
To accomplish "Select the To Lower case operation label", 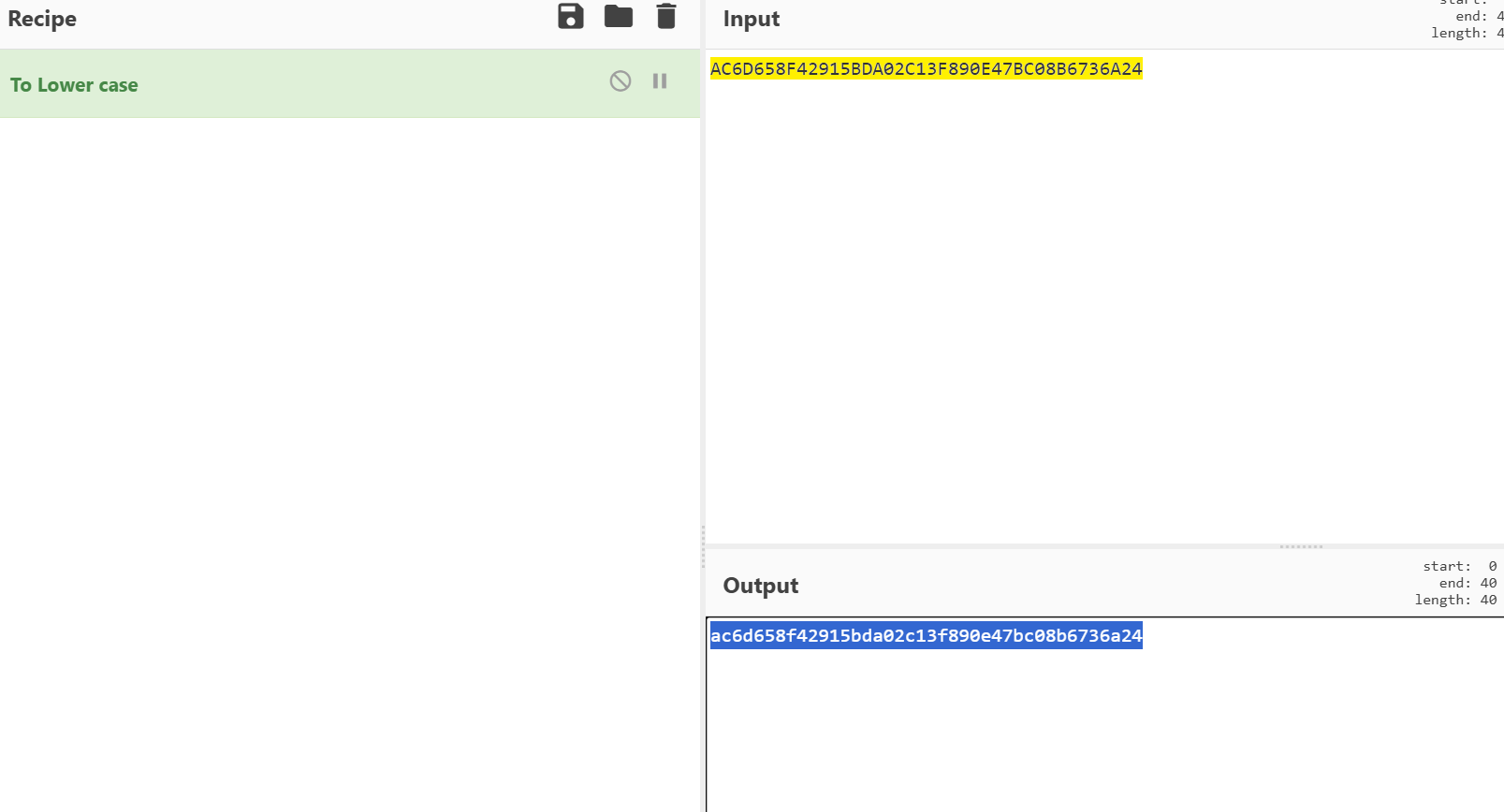I will [74, 85].
